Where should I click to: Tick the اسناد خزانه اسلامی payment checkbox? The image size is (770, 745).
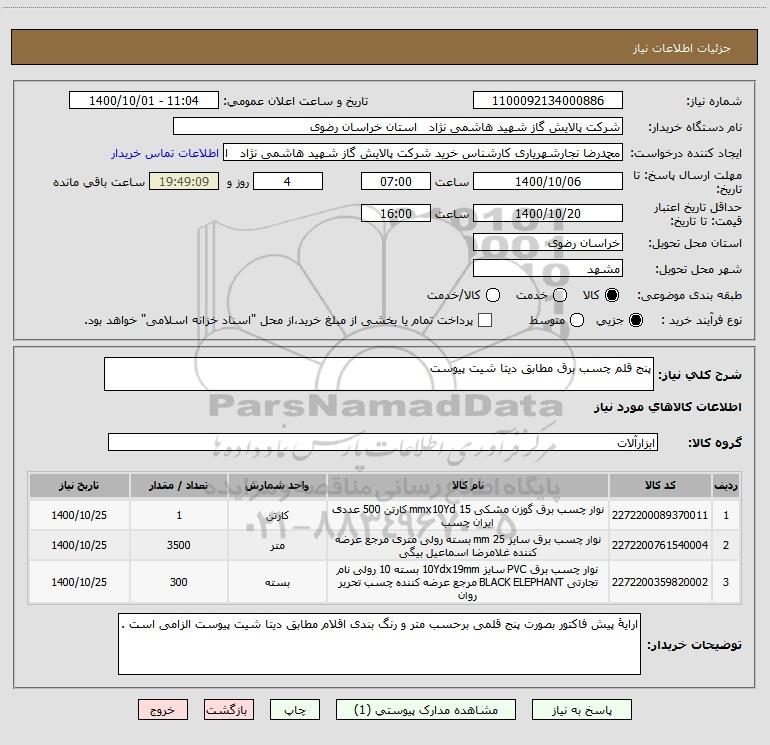click(x=485, y=320)
